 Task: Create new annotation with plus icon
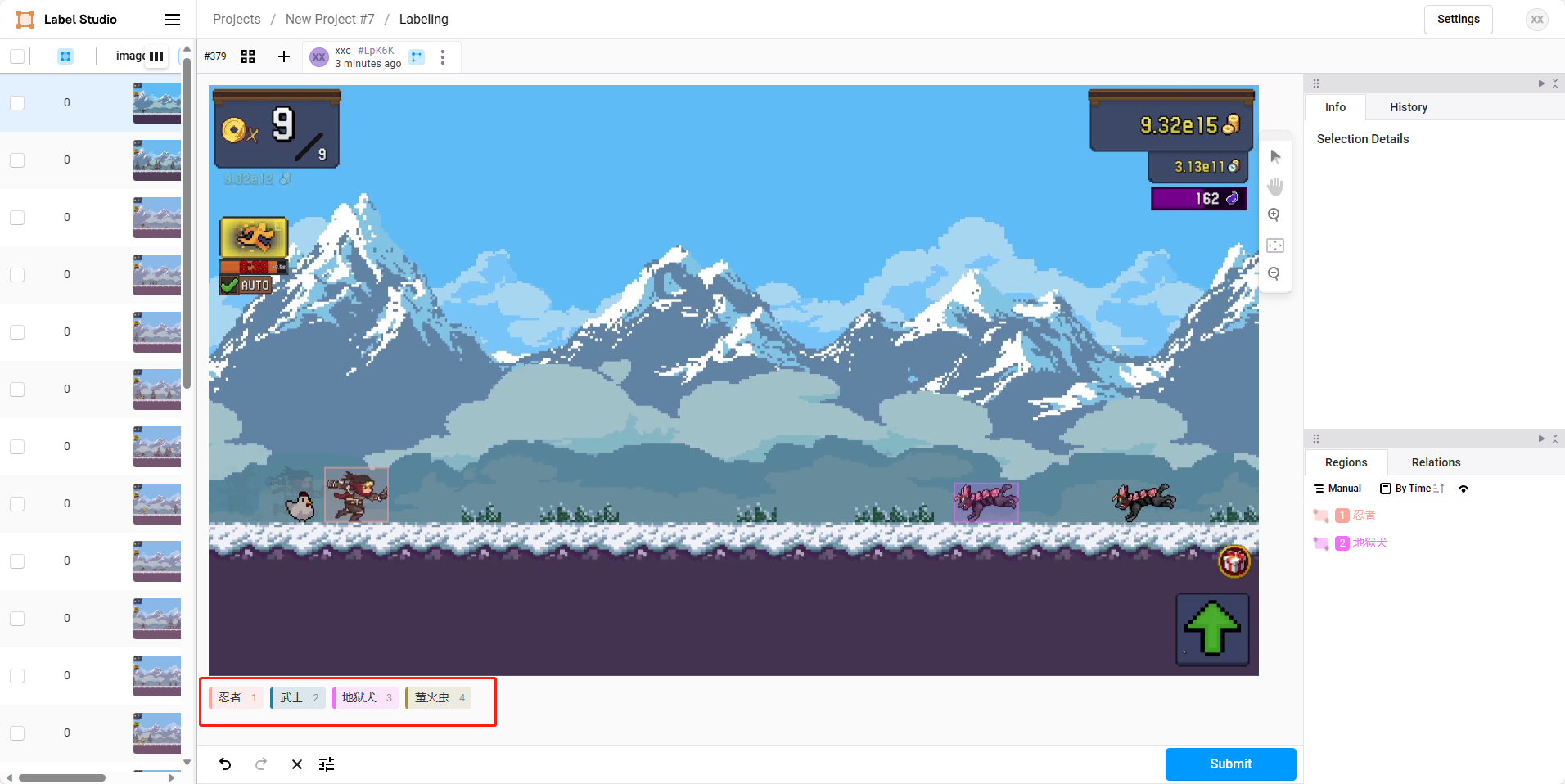[x=284, y=56]
